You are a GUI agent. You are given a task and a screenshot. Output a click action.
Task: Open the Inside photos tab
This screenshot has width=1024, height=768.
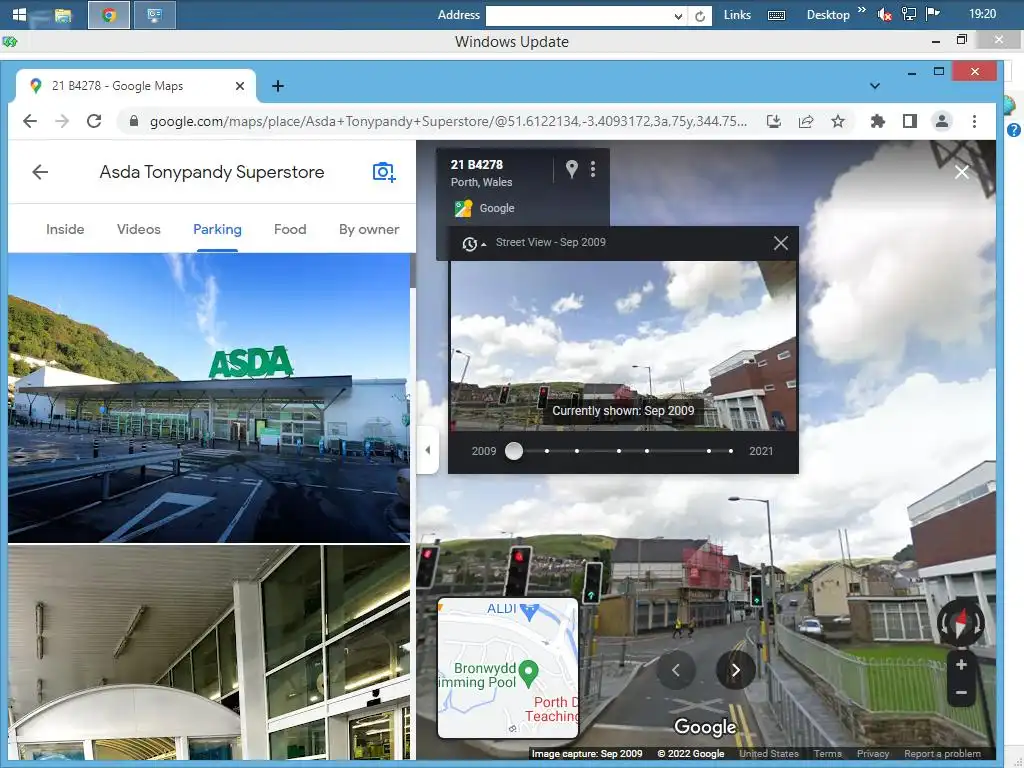[x=65, y=229]
